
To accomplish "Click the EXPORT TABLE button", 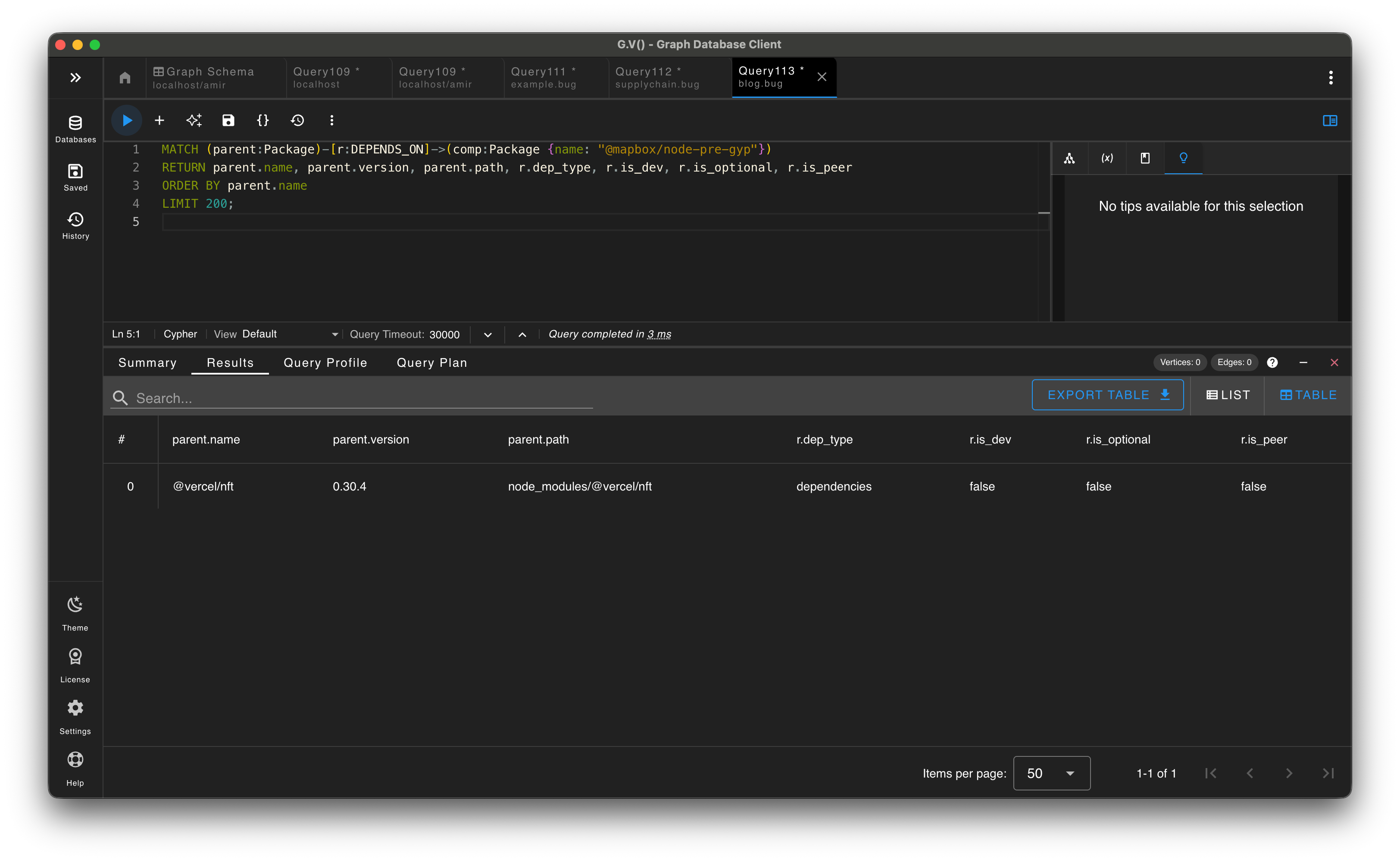I will click(x=1107, y=394).
